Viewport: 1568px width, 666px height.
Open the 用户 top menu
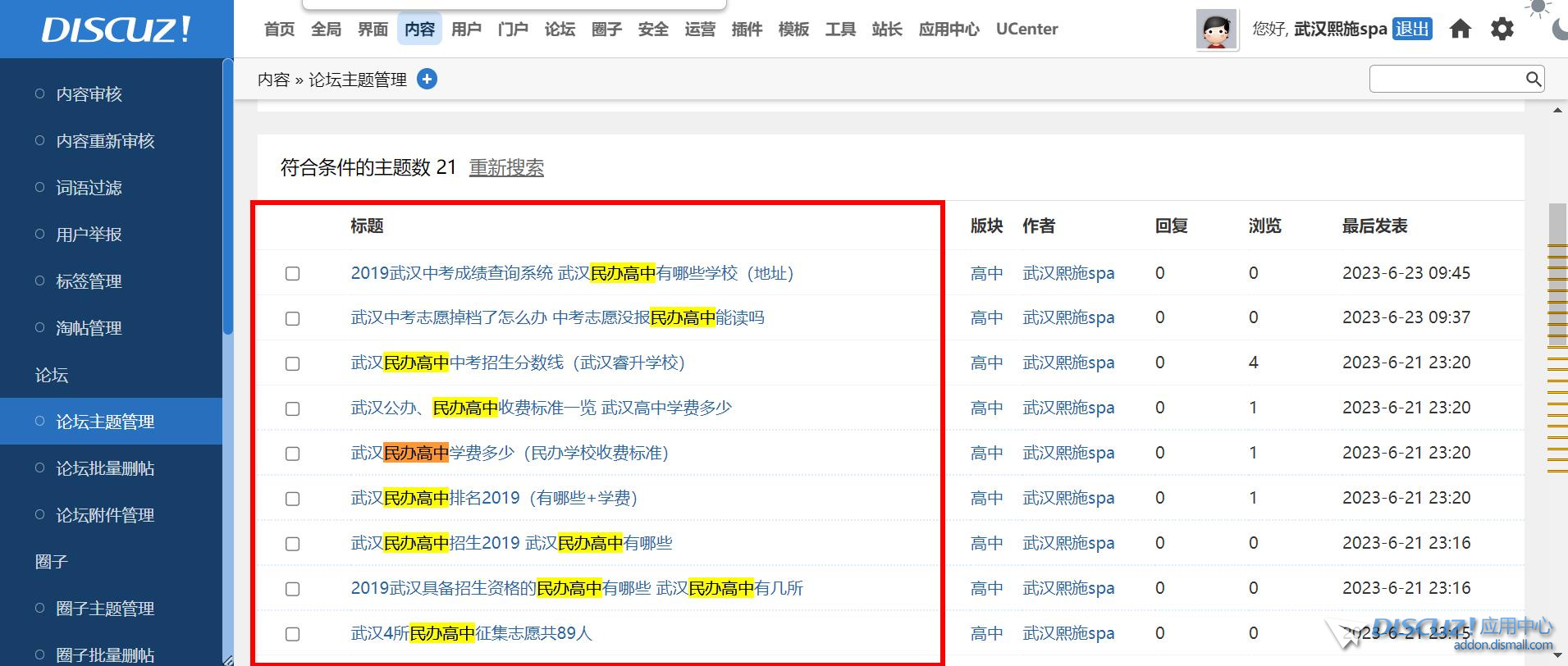coord(466,30)
